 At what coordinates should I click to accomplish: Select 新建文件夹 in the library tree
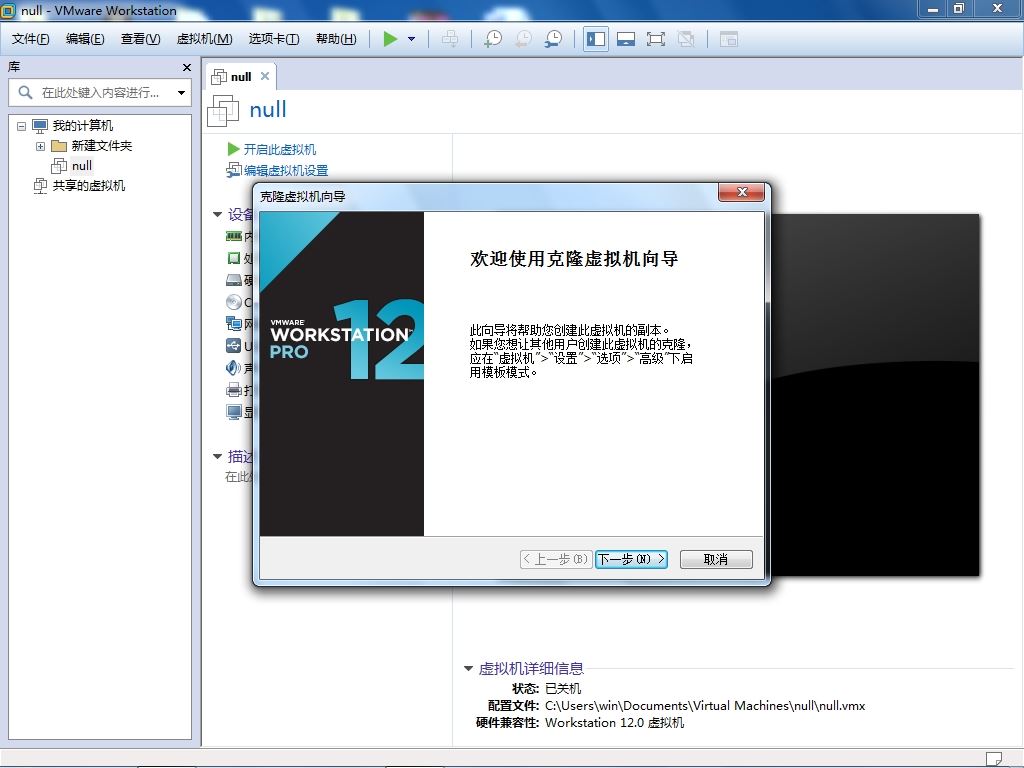coord(101,146)
